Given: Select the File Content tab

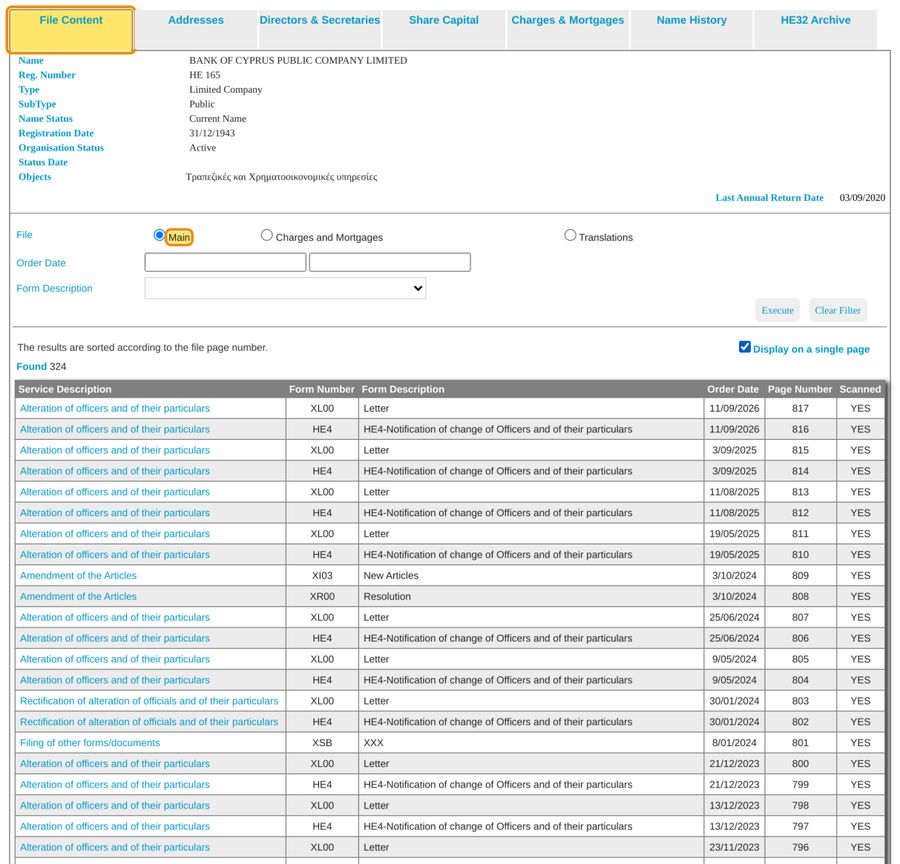Looking at the screenshot, I should pos(71,29).
